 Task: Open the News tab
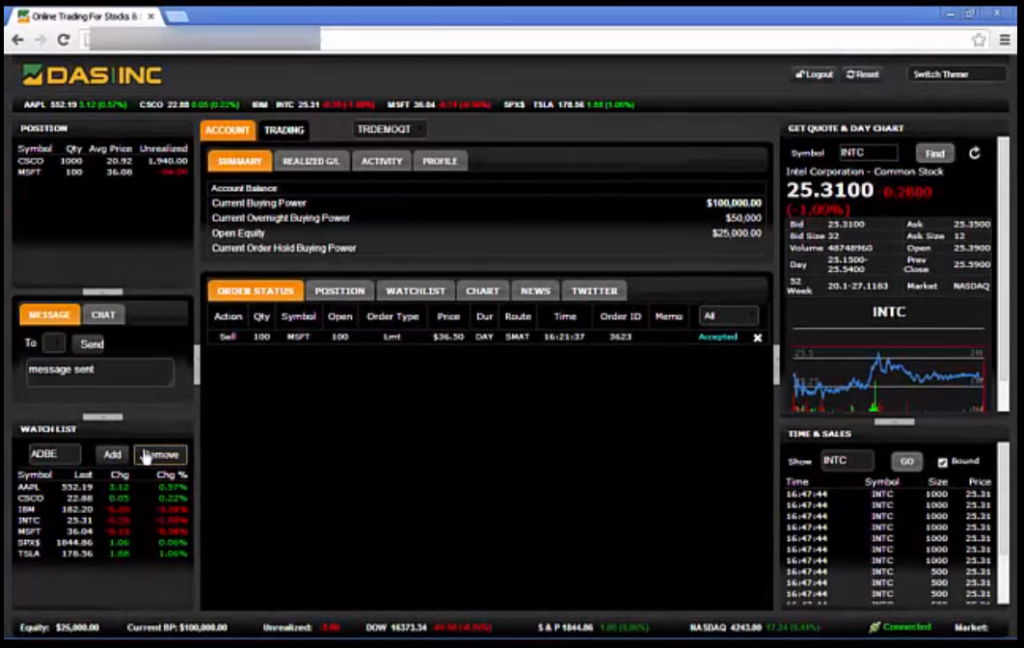click(x=536, y=291)
